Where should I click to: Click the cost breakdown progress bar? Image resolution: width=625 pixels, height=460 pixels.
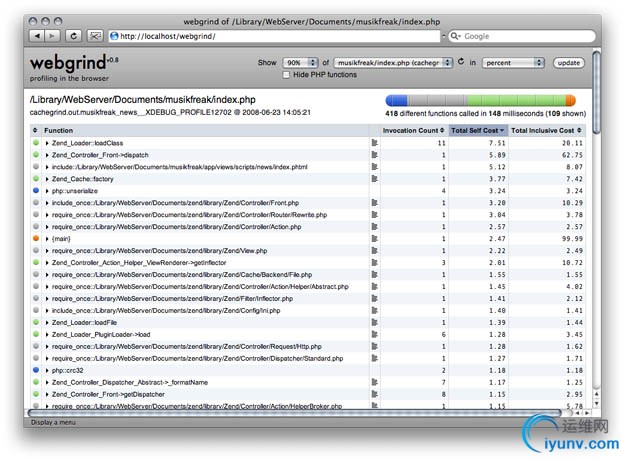click(480, 100)
